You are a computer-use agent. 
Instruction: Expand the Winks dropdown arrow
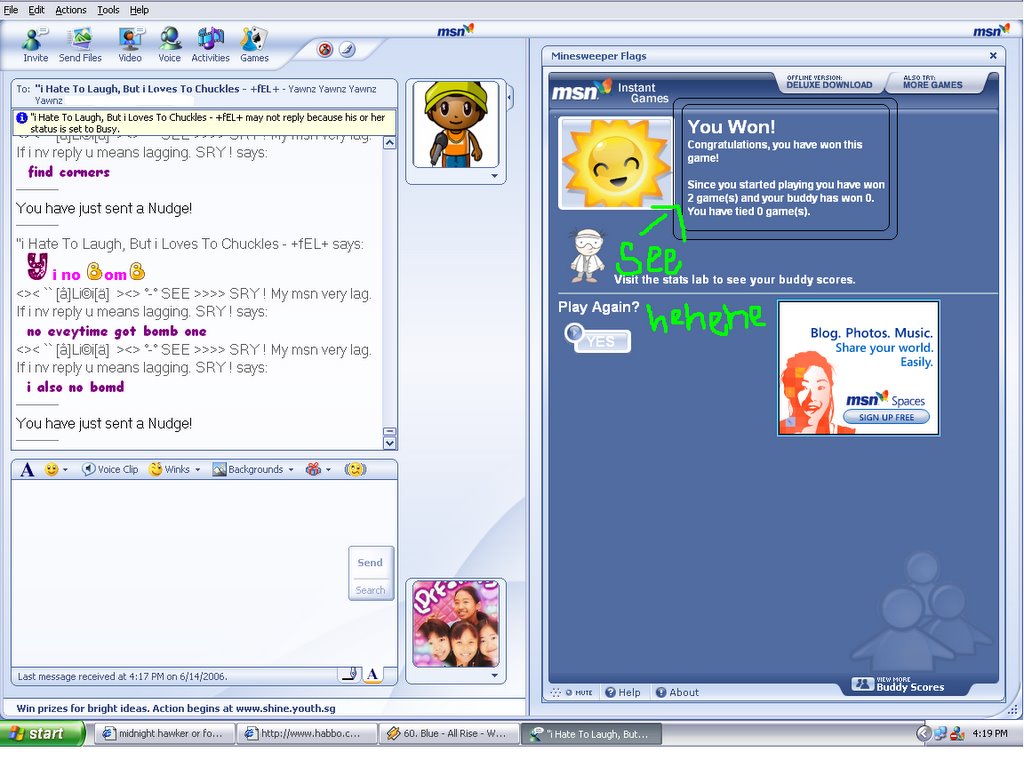(197, 470)
